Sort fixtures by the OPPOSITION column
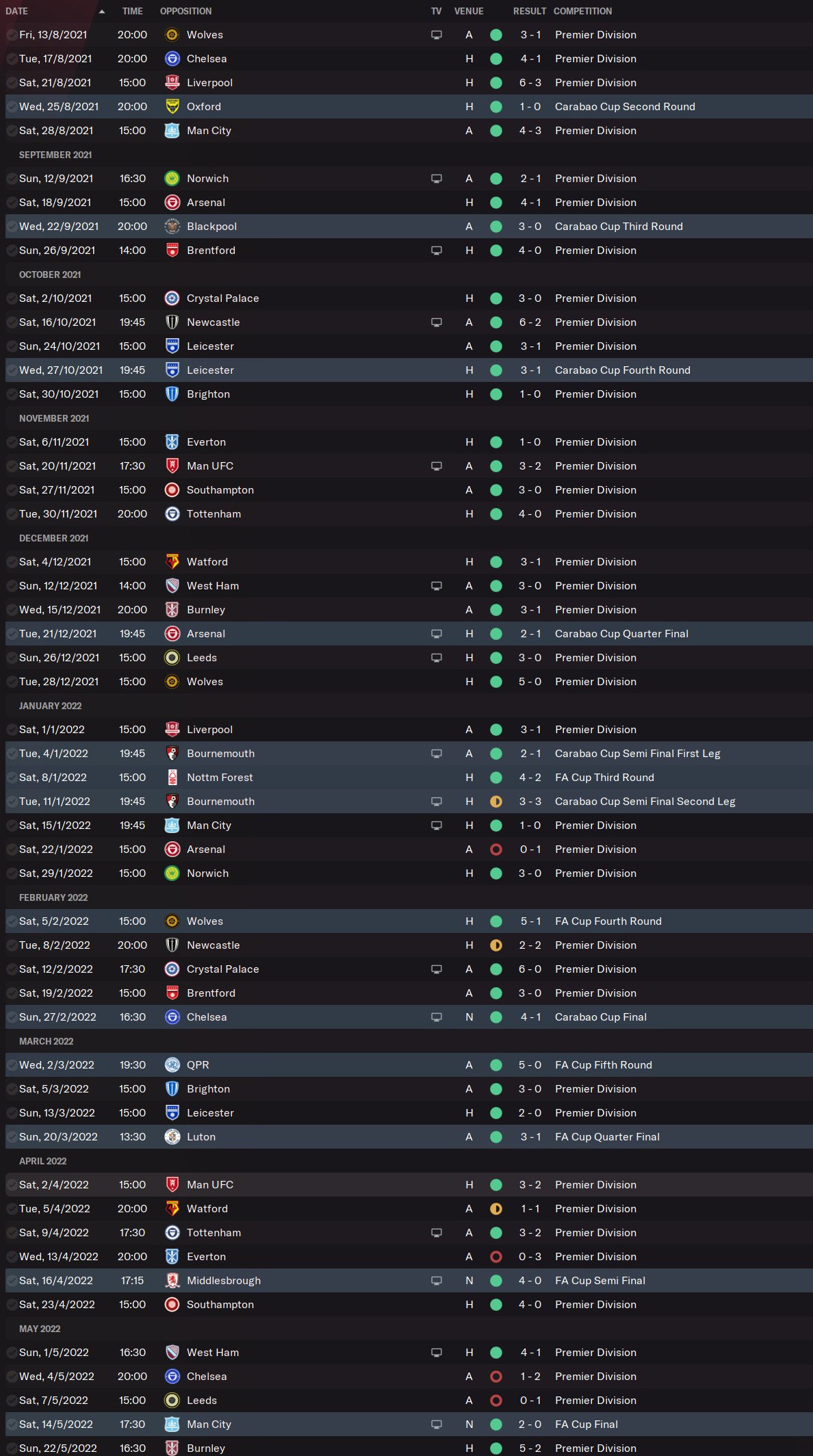The image size is (813, 1456). (x=185, y=12)
